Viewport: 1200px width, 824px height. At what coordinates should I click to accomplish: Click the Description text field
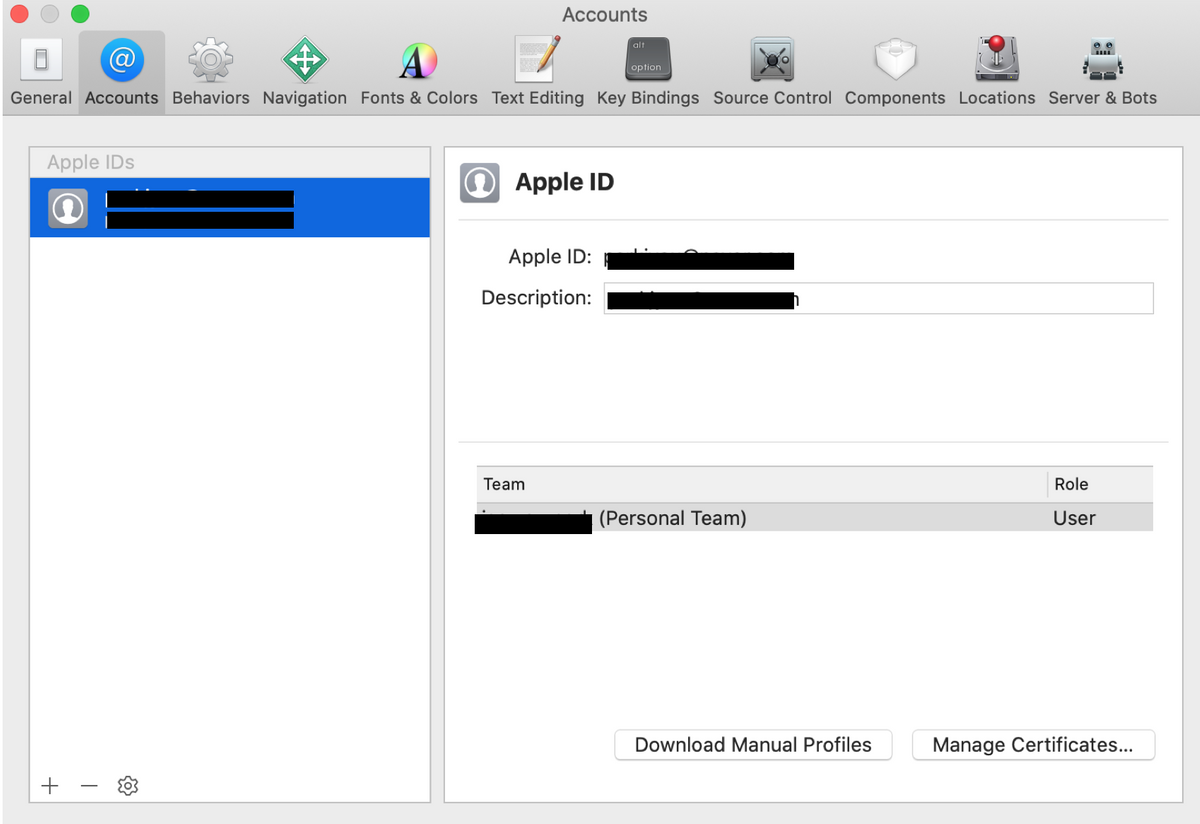878,298
